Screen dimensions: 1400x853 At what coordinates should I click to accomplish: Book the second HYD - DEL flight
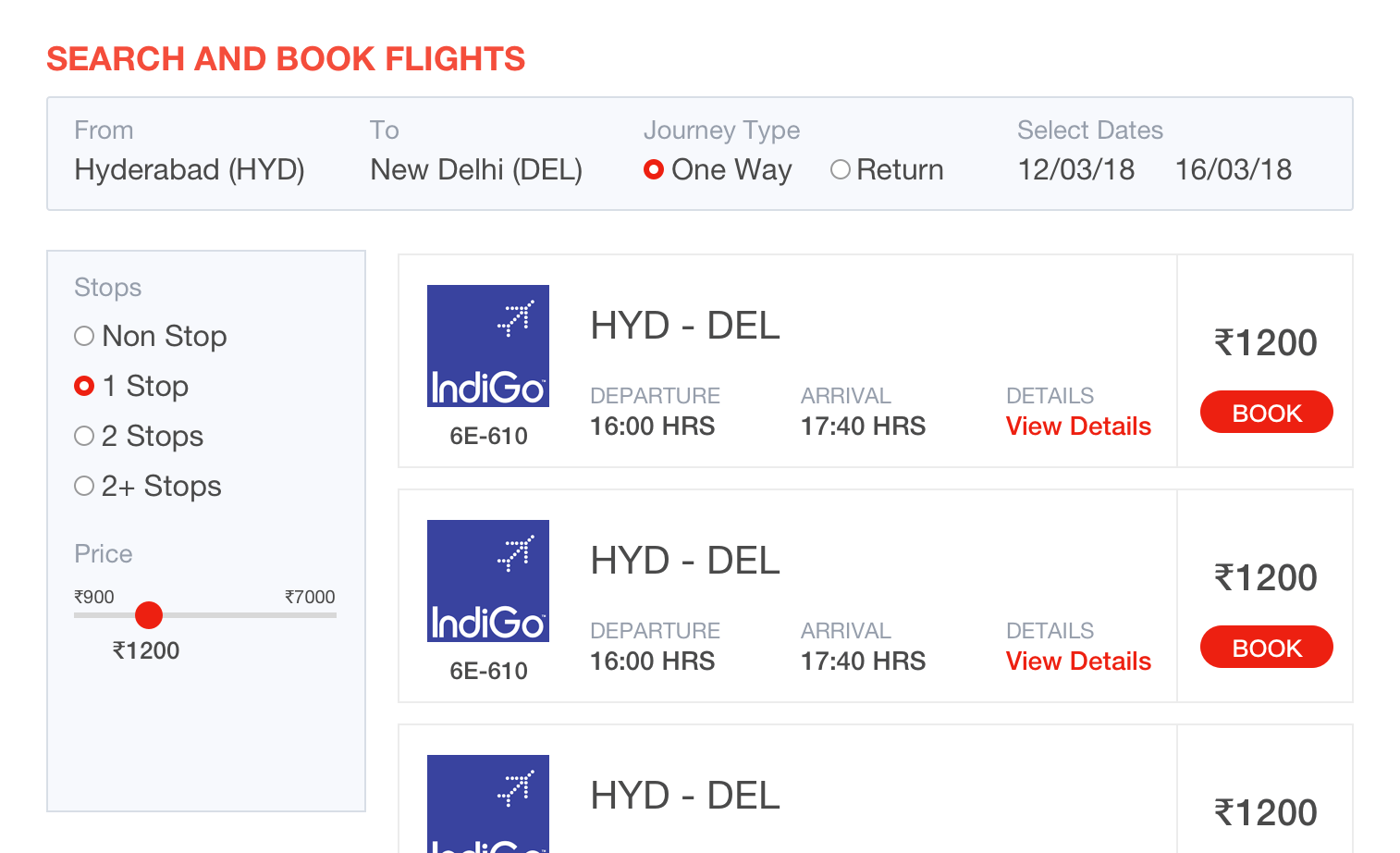point(1267,647)
